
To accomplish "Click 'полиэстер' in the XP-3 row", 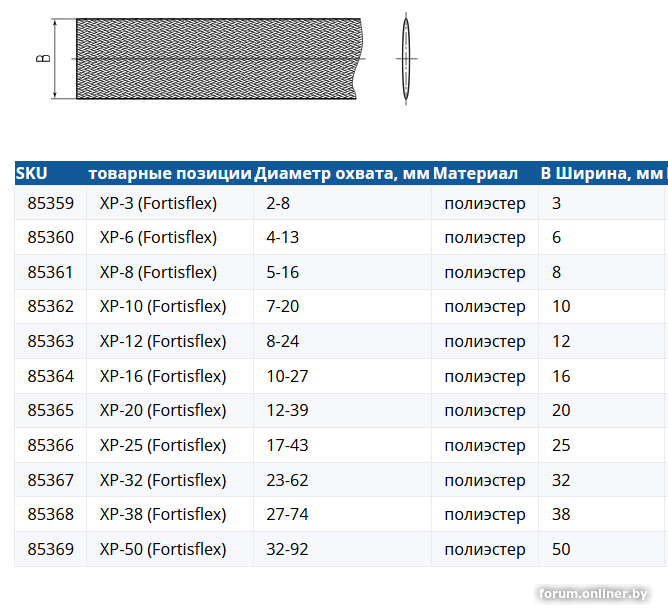I will point(485,204).
